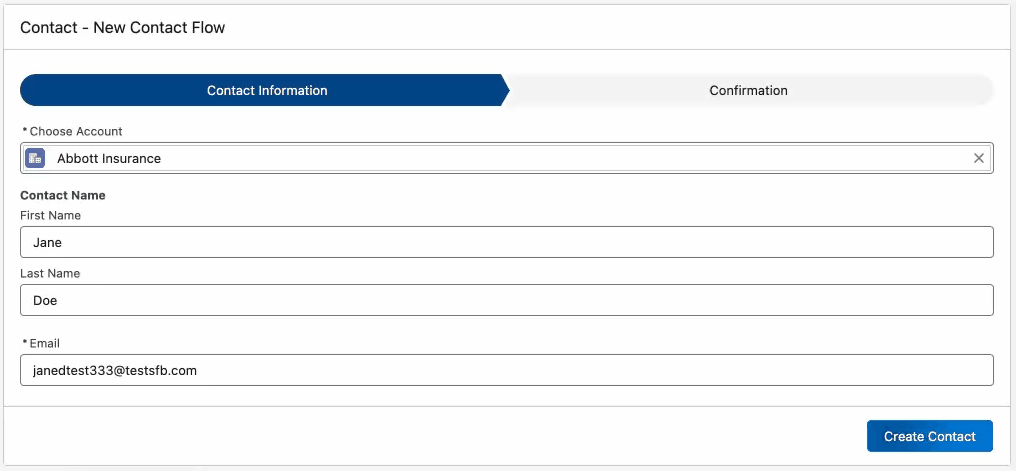The image size is (1016, 471).
Task: Click the word Jane in First Name
Action: click(48, 242)
